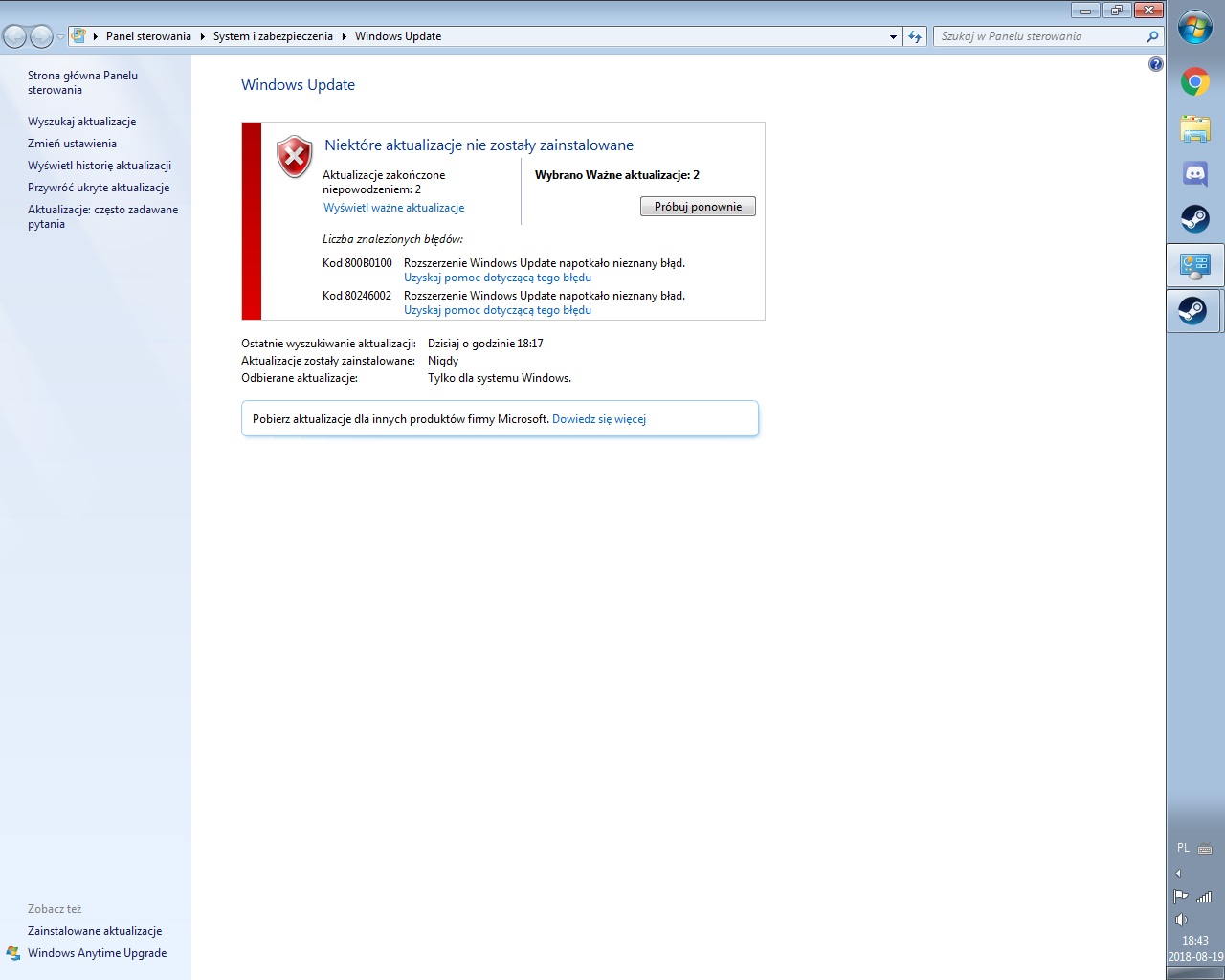Expand the root breadcrumb arrow
Image resolution: width=1225 pixels, height=980 pixels.
pos(96,36)
